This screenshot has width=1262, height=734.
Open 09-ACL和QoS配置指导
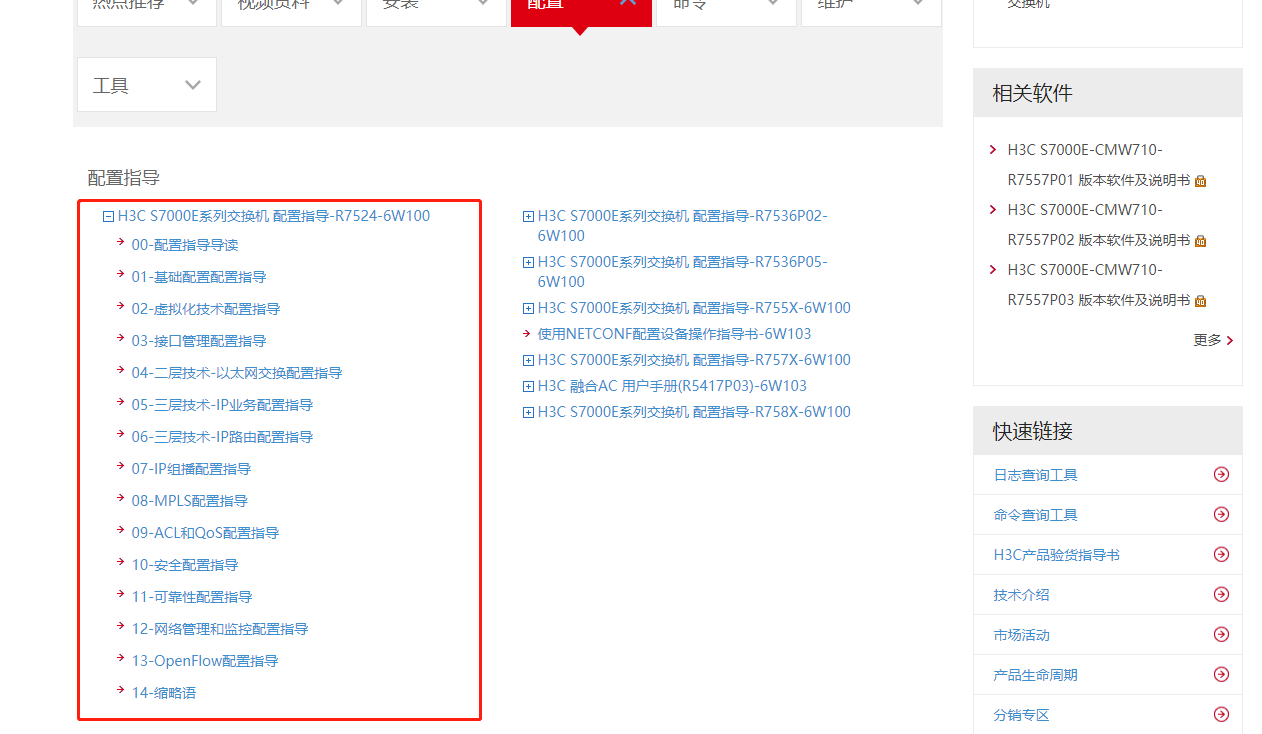(x=205, y=533)
